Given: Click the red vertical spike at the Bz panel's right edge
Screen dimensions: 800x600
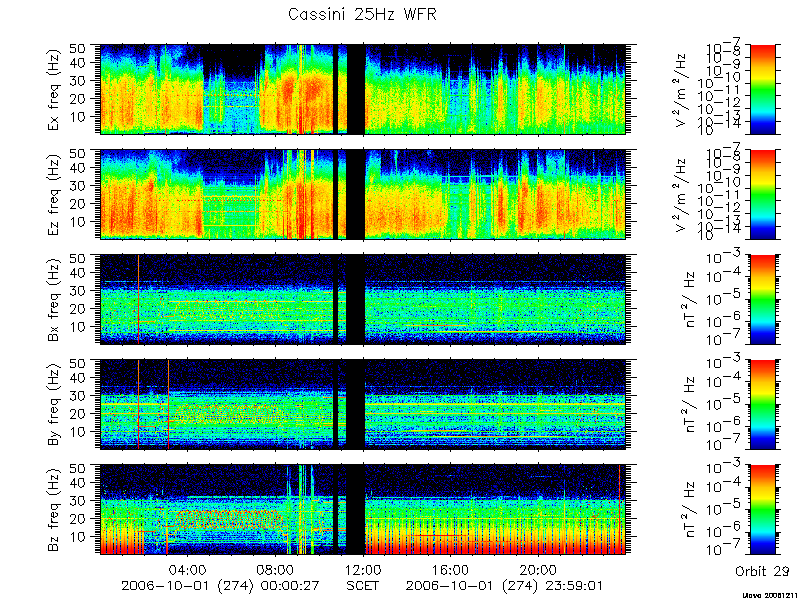Looking at the screenshot, I should point(620,509).
